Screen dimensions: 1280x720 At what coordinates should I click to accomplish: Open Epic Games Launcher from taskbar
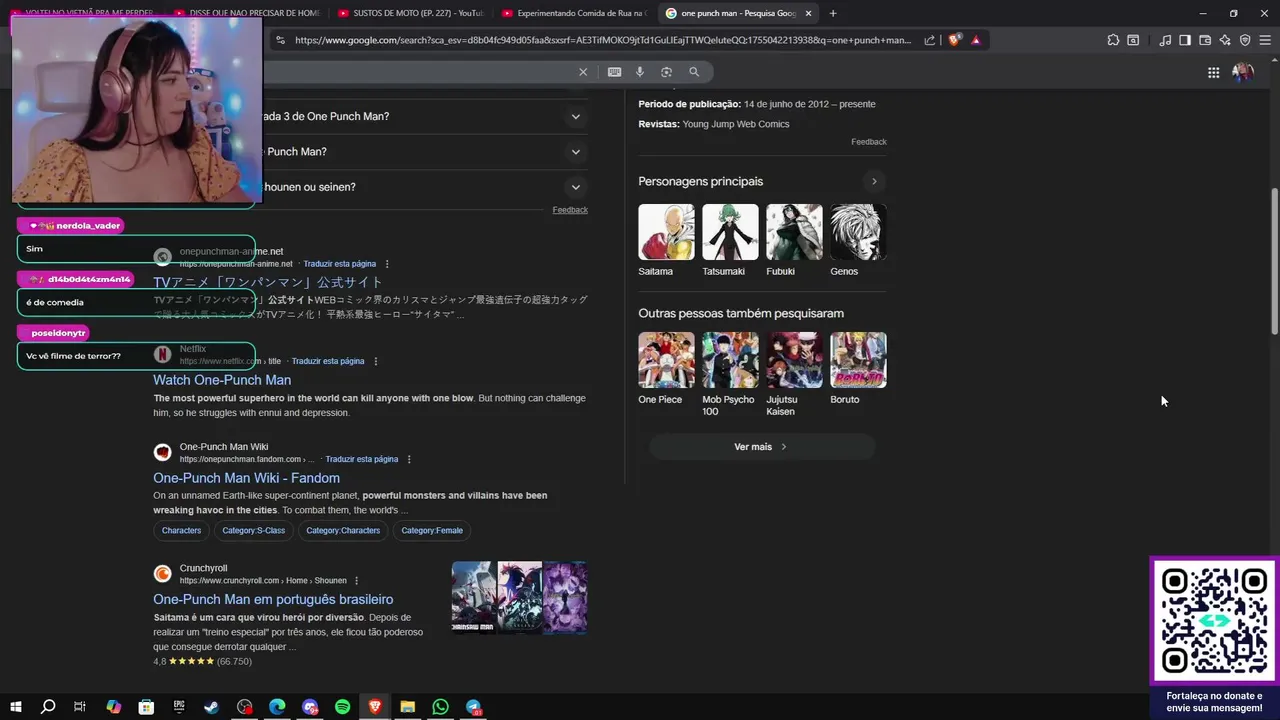coord(179,707)
